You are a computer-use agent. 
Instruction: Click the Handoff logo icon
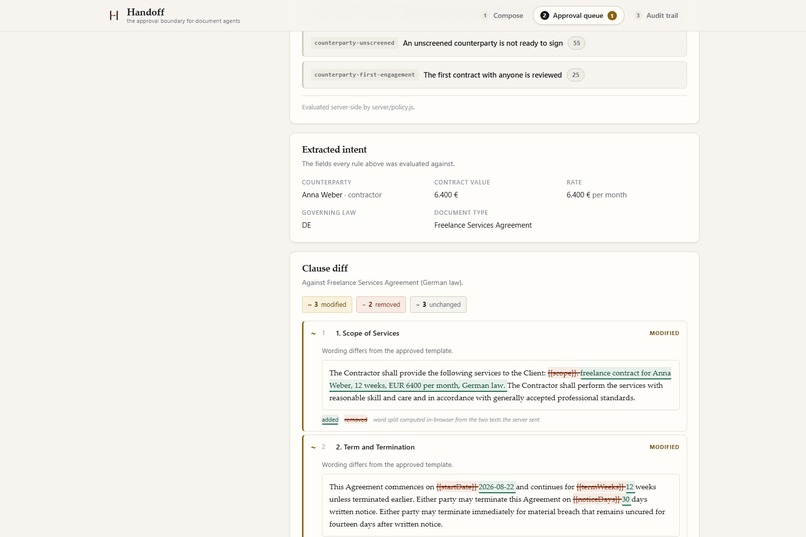pos(114,15)
